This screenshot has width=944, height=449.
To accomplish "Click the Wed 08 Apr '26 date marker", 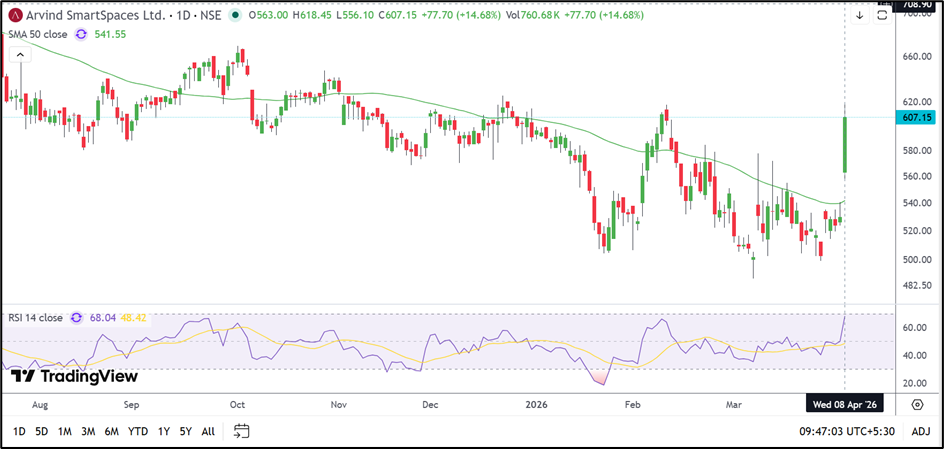I will [845, 404].
